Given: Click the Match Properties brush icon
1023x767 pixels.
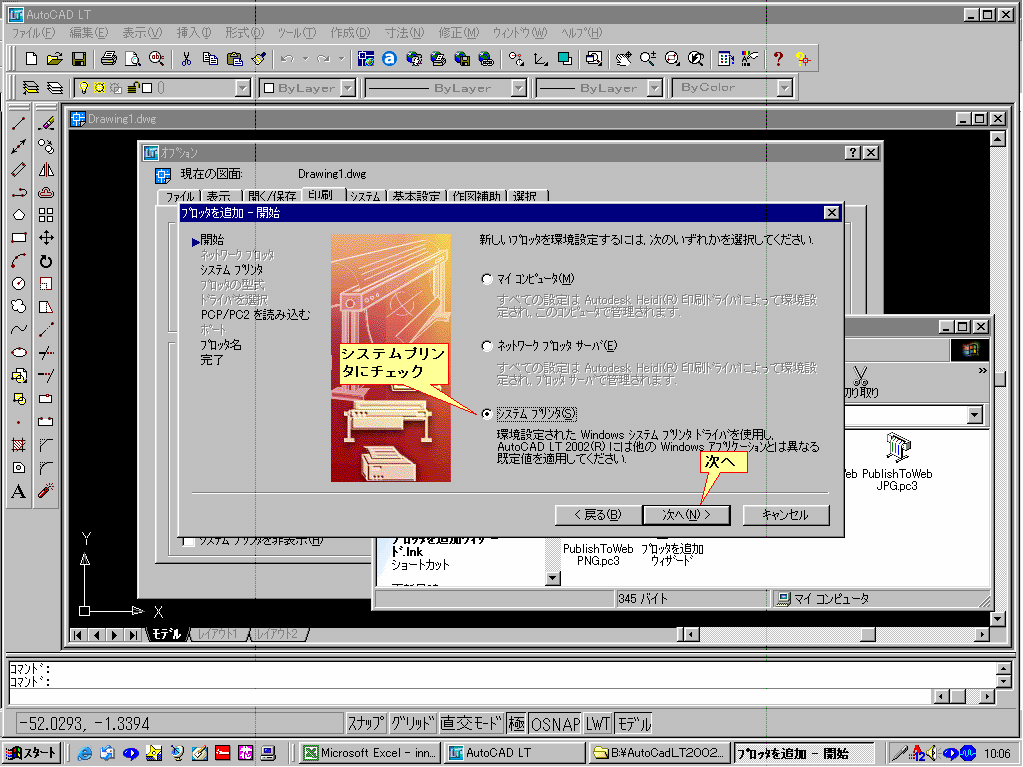Looking at the screenshot, I should pos(258,59).
